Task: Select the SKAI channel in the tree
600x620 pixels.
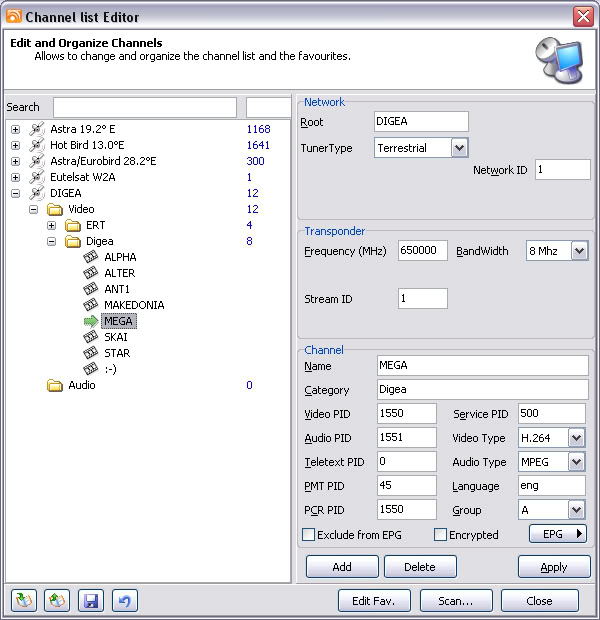Action: 116,337
